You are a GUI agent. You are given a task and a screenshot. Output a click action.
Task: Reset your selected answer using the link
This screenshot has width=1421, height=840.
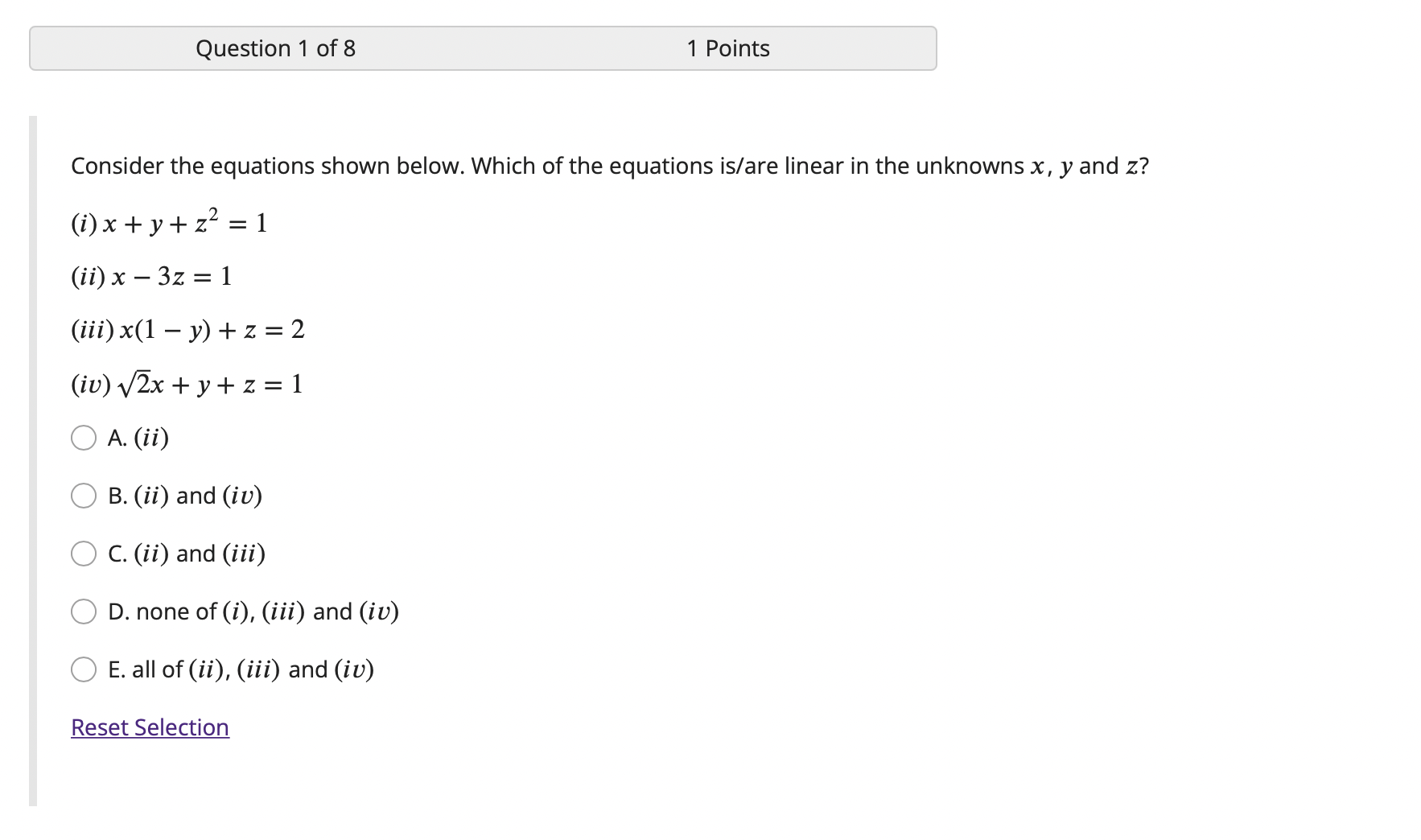(149, 727)
